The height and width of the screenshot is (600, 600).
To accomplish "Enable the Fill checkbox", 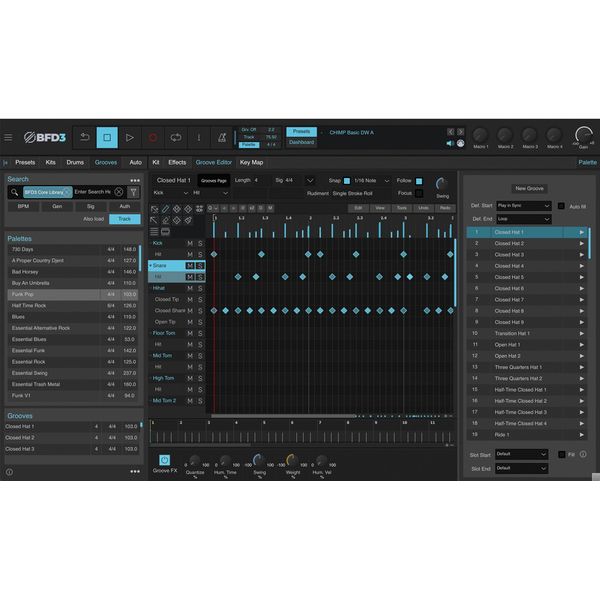I will (x=561, y=455).
